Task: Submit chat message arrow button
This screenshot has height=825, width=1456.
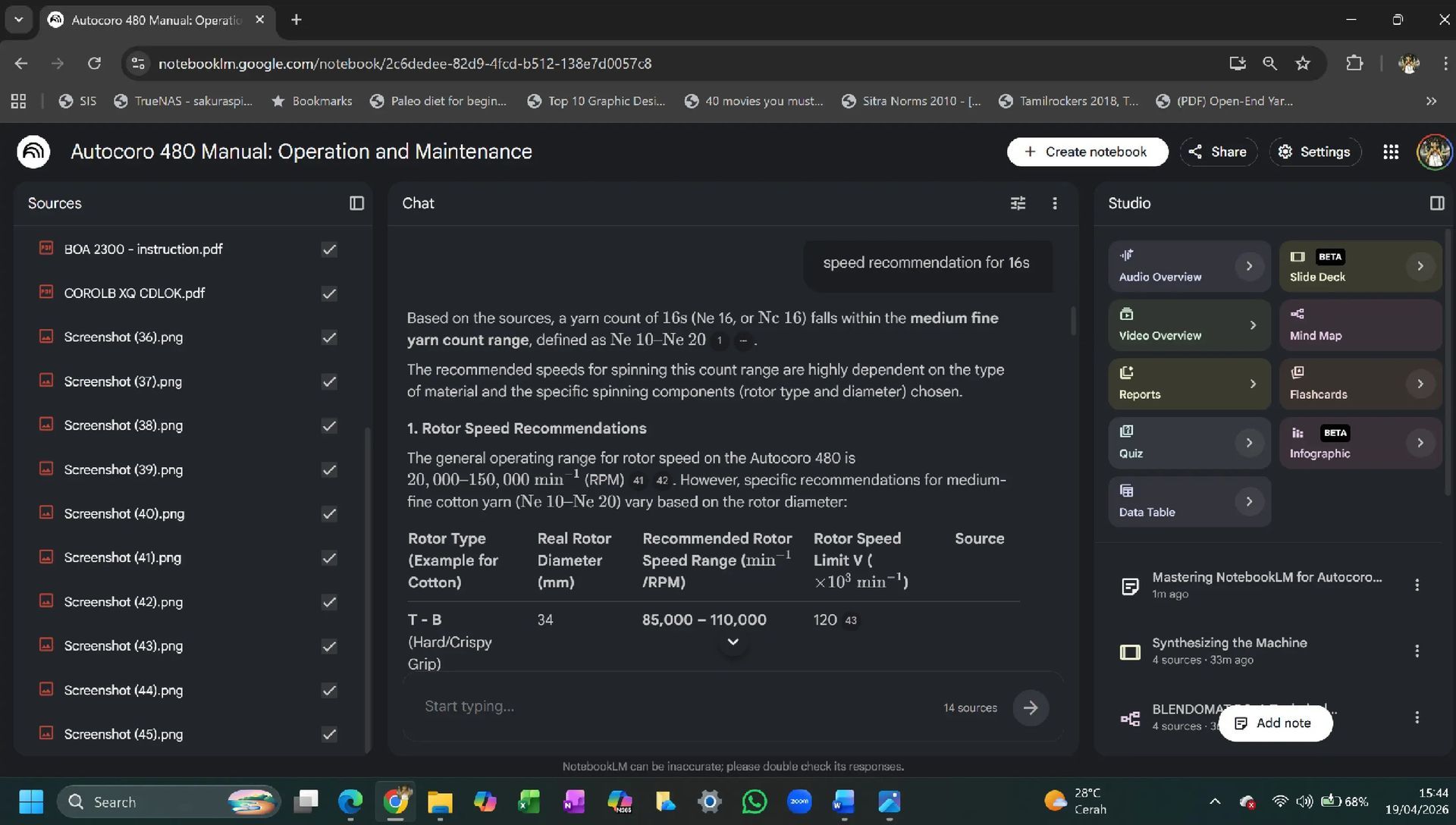Action: [1030, 707]
